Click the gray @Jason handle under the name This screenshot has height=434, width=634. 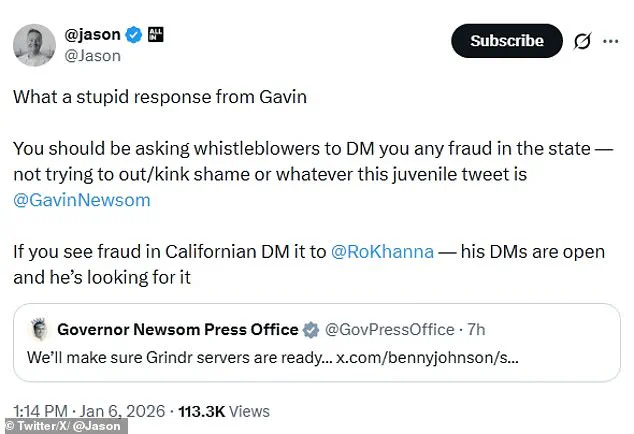click(94, 56)
